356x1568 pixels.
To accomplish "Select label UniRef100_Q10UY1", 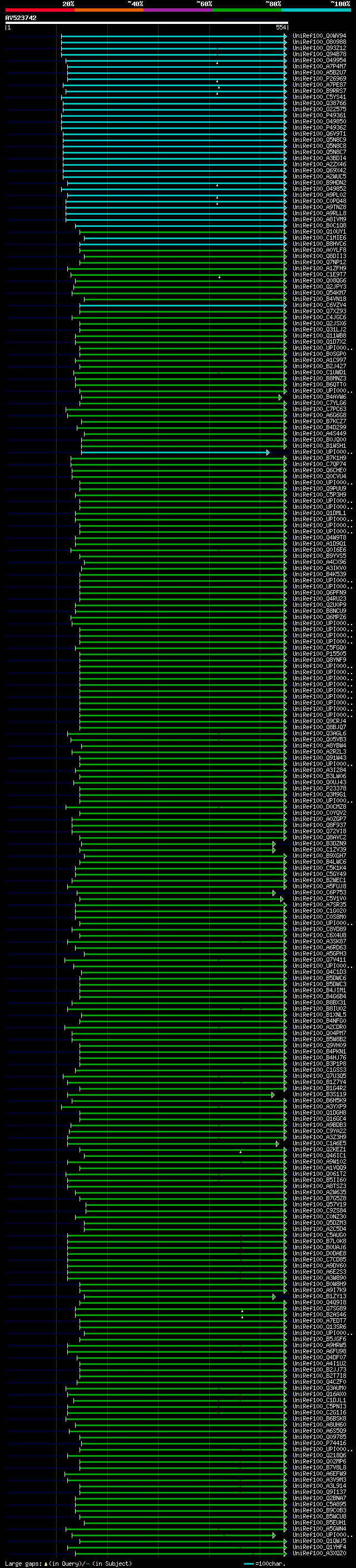I will coord(319,231).
